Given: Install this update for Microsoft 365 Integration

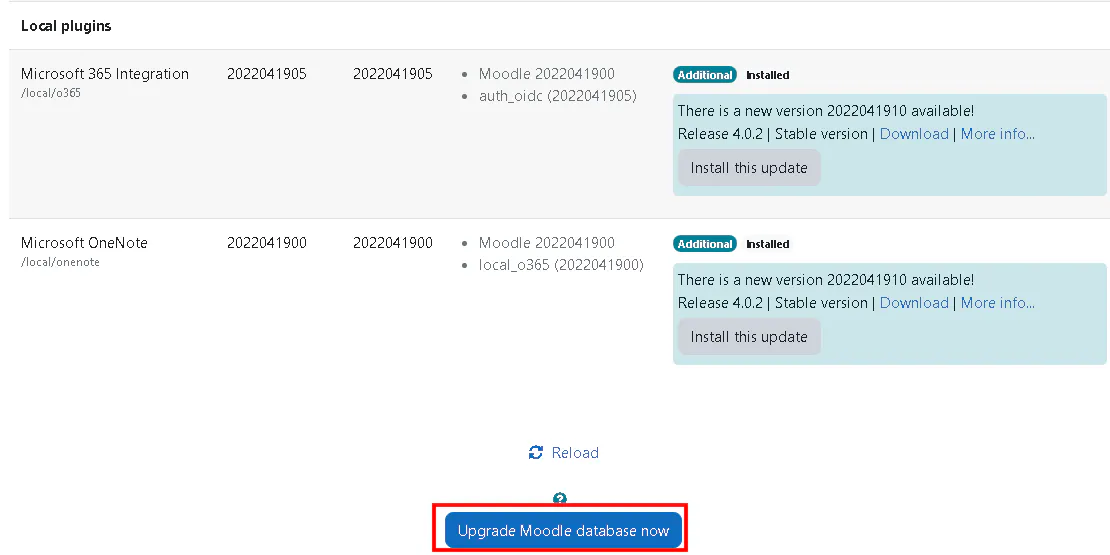Looking at the screenshot, I should pos(749,168).
